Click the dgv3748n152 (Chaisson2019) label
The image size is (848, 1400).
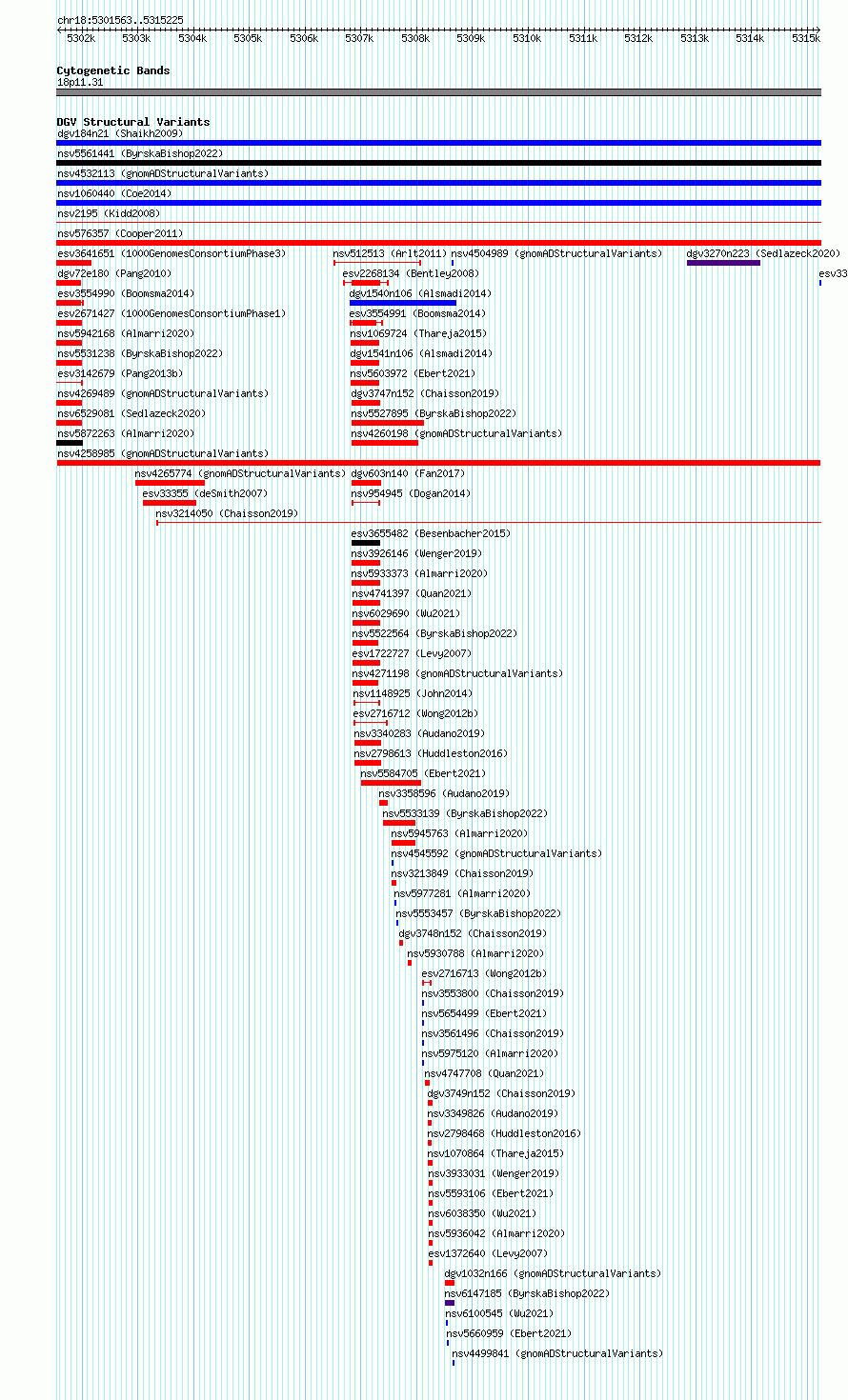[x=474, y=933]
